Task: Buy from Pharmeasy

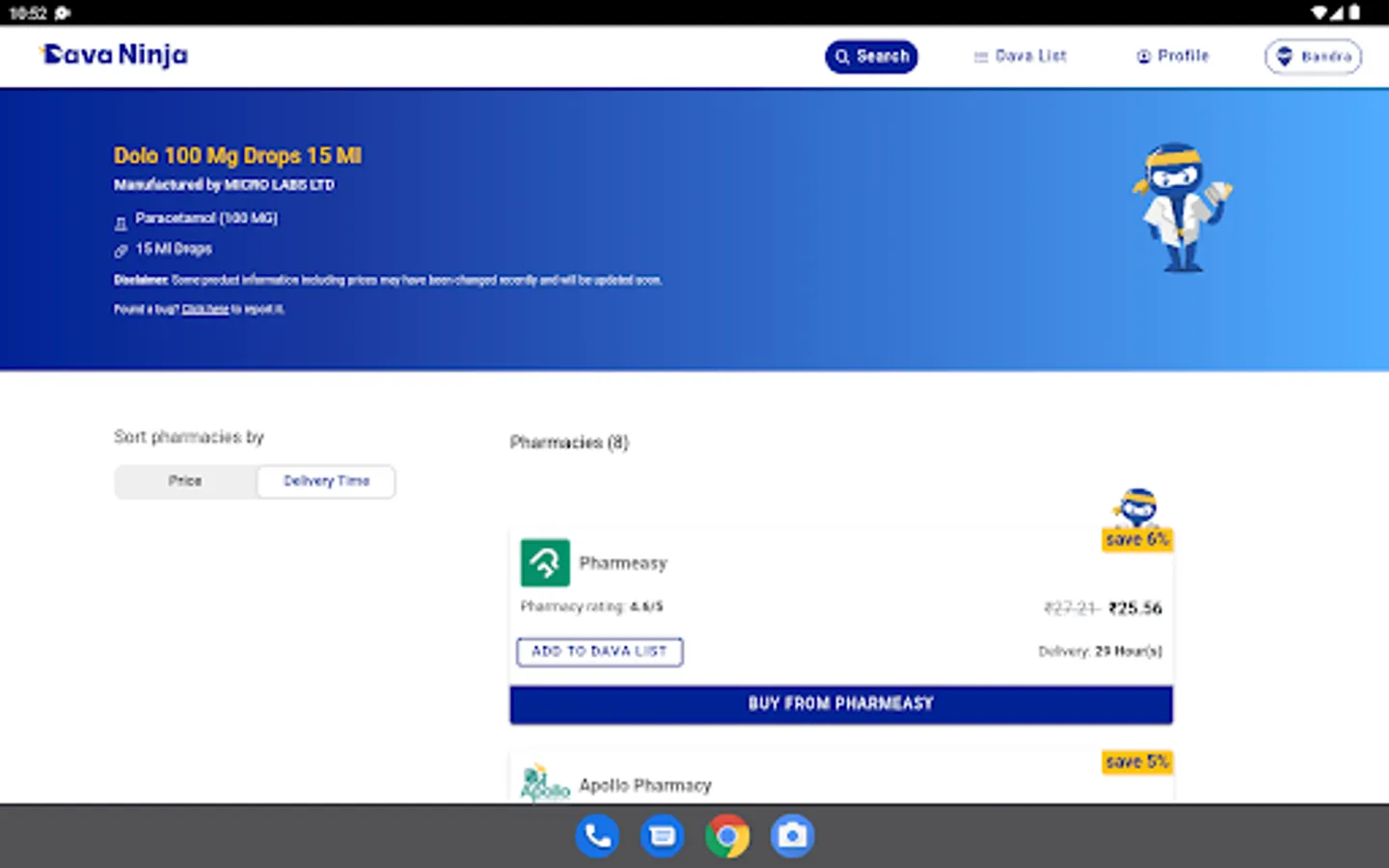Action: coord(841,704)
